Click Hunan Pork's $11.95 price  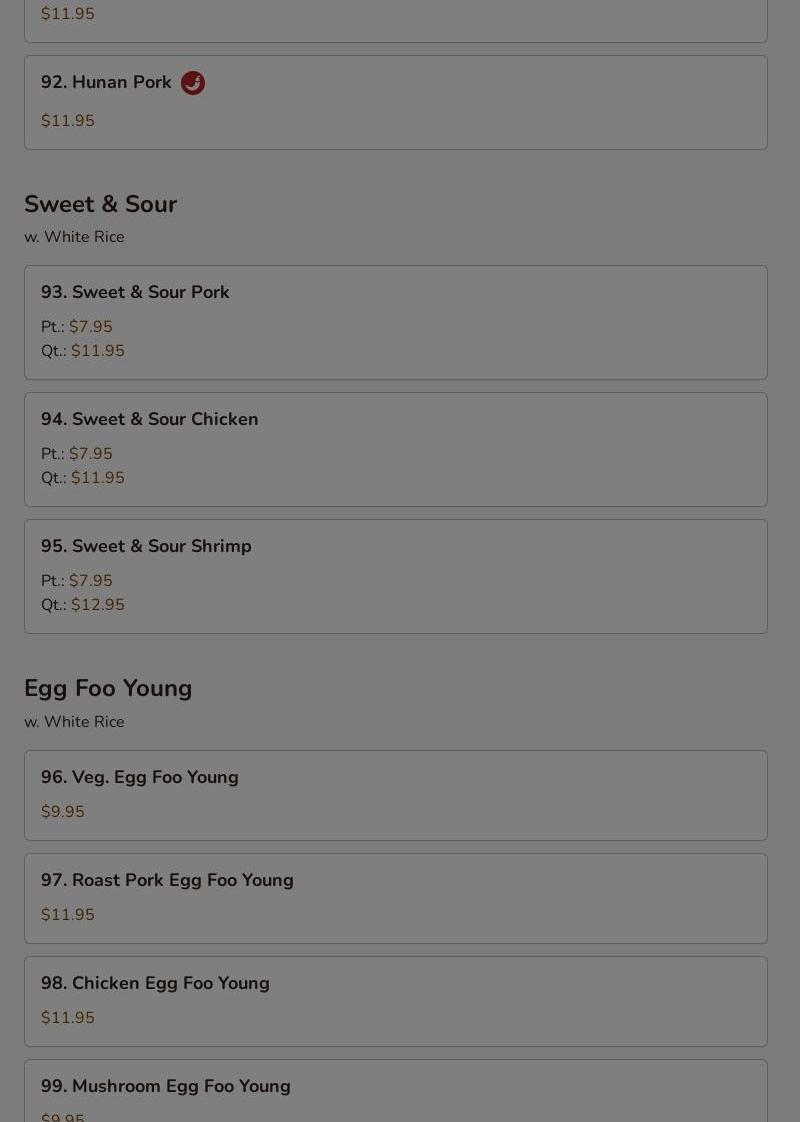68,120
